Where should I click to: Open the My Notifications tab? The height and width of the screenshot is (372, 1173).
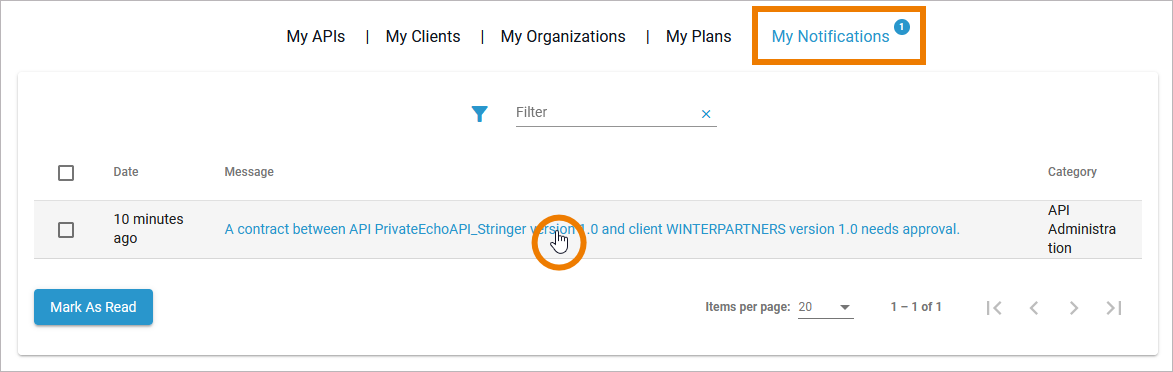(830, 36)
